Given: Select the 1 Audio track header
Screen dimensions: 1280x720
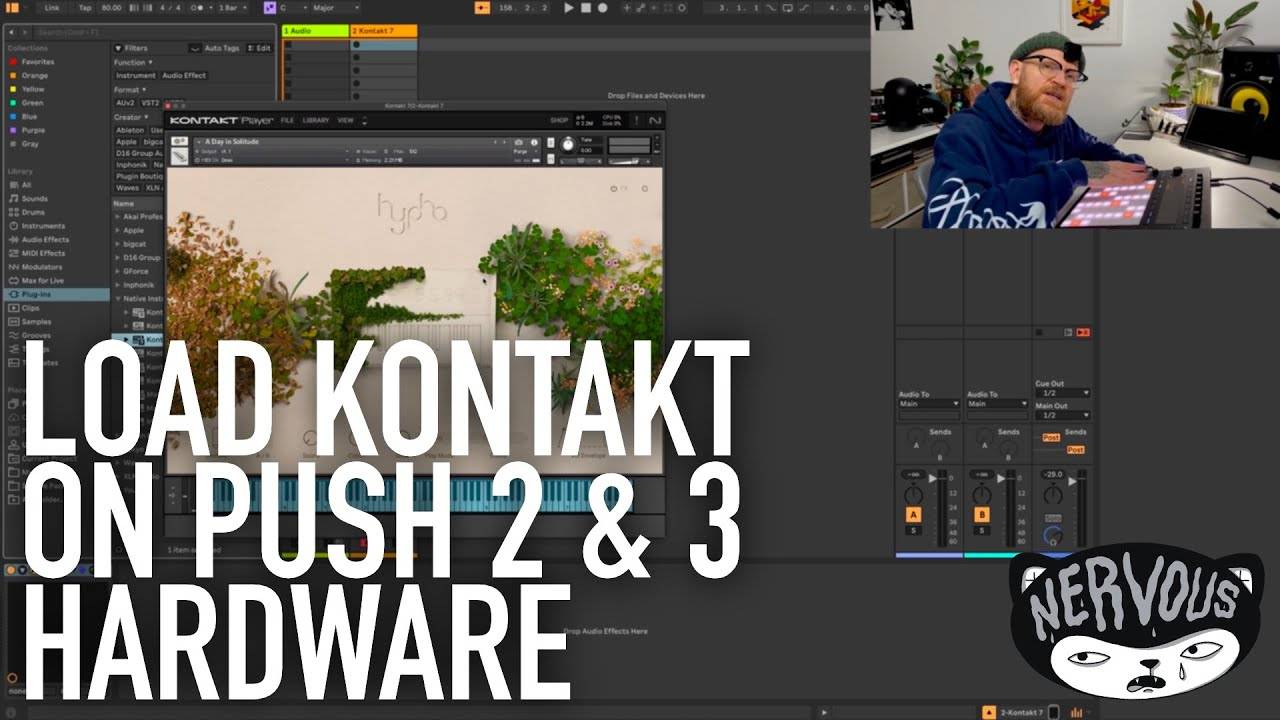Looking at the screenshot, I should point(316,31).
